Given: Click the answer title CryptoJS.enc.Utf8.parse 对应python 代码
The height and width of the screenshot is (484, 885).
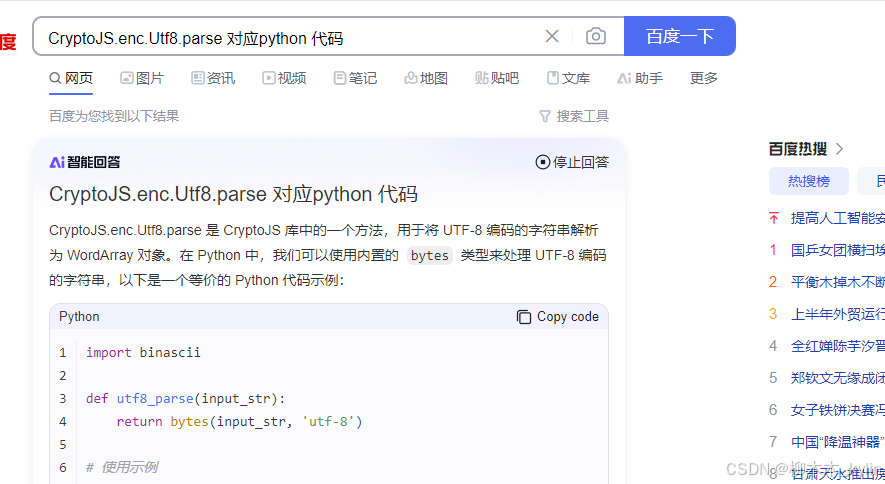Looking at the screenshot, I should point(233,195).
